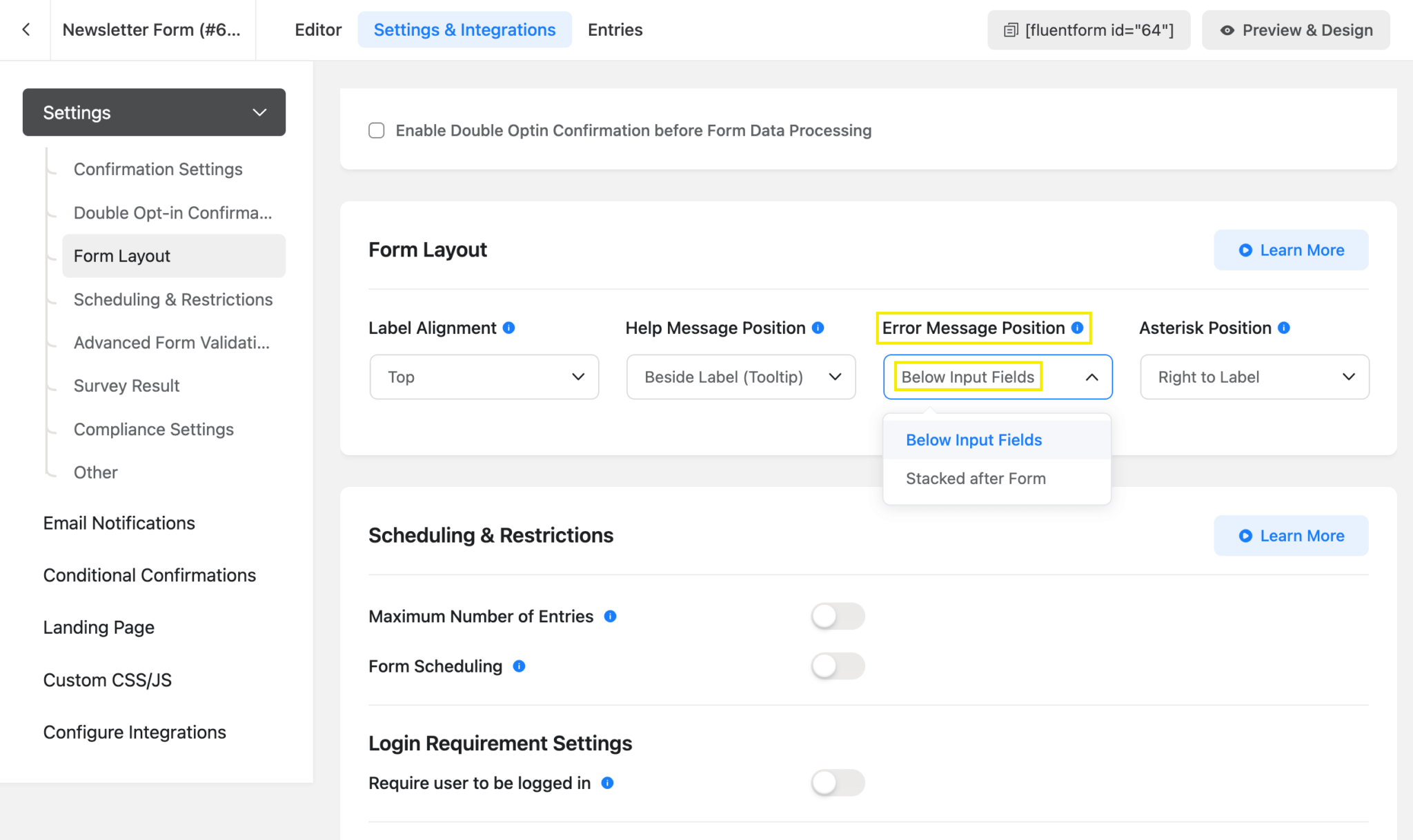Copy the fluentform shortcode

click(x=1089, y=30)
